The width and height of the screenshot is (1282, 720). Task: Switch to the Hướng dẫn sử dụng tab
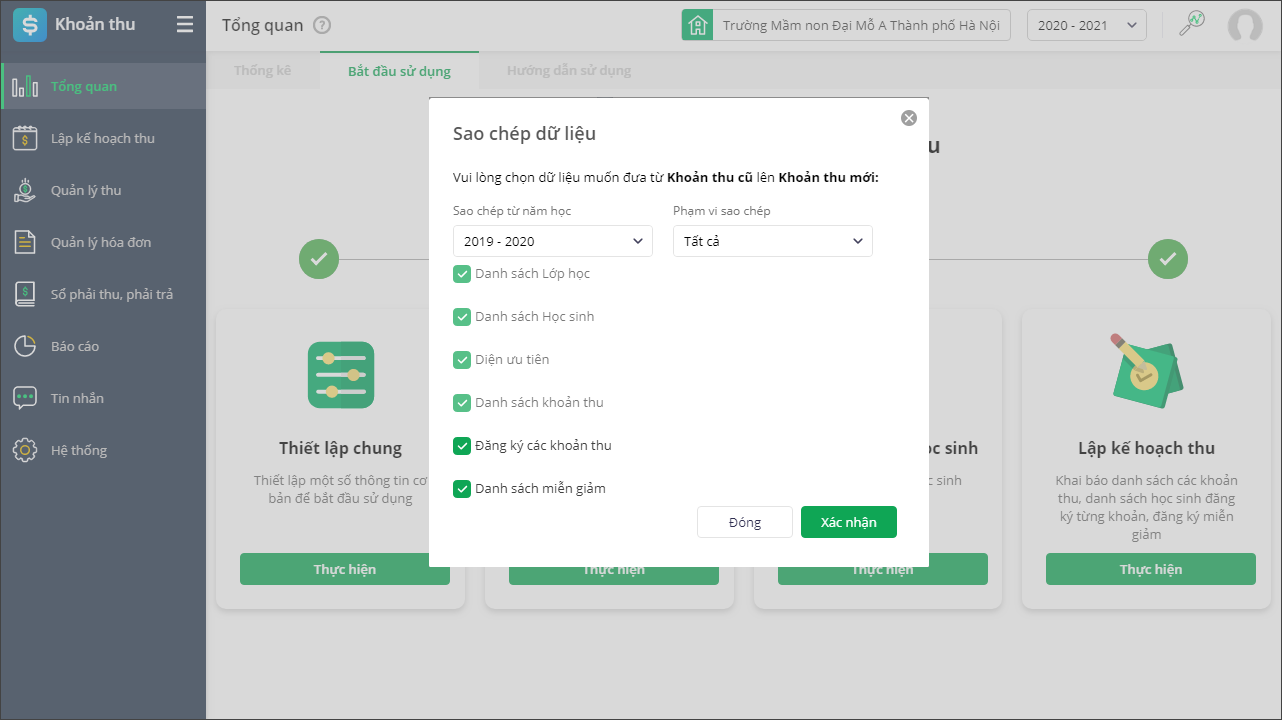(x=568, y=71)
